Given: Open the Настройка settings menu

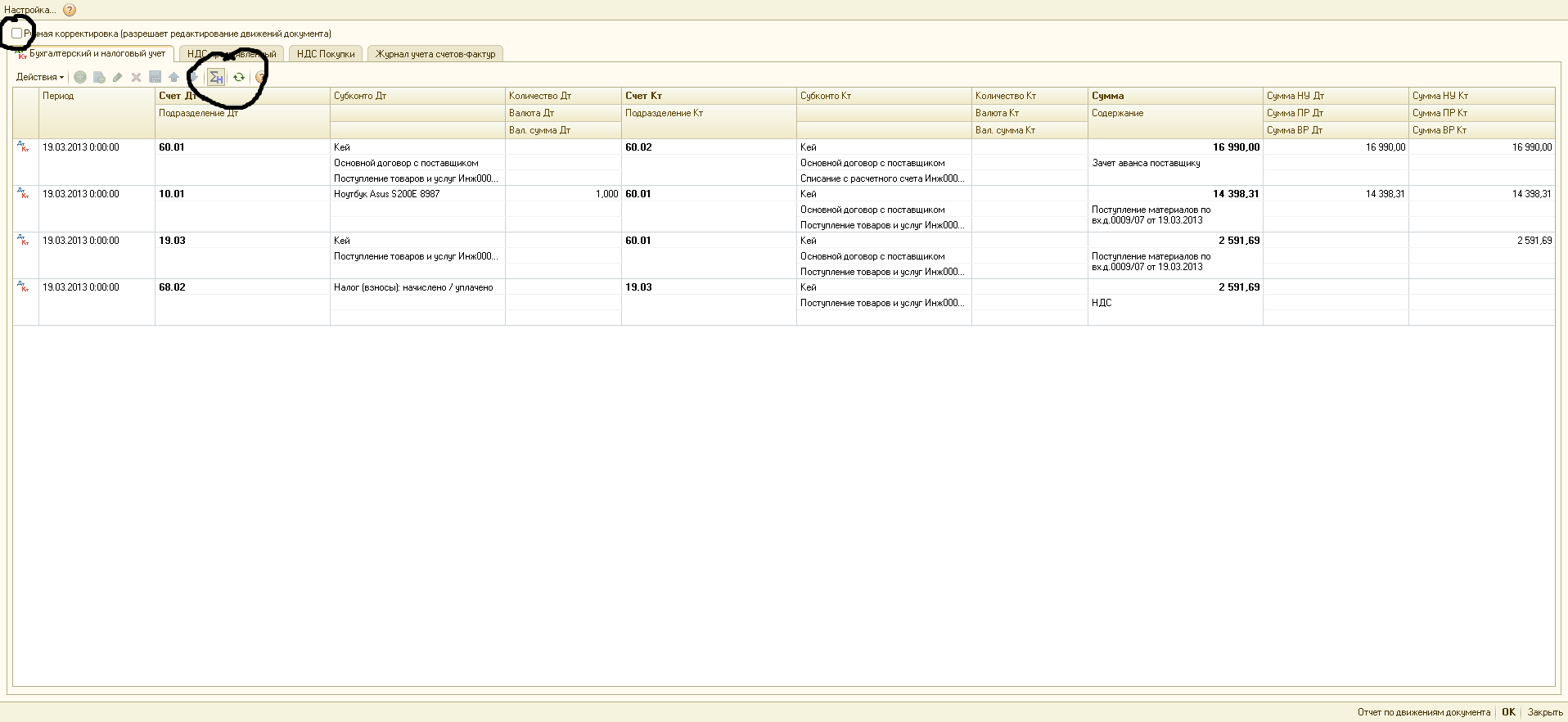Looking at the screenshot, I should click(30, 10).
